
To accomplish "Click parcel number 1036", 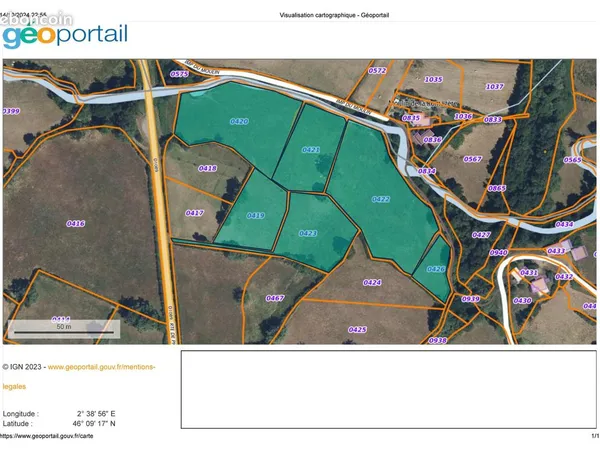I will pos(463,116).
